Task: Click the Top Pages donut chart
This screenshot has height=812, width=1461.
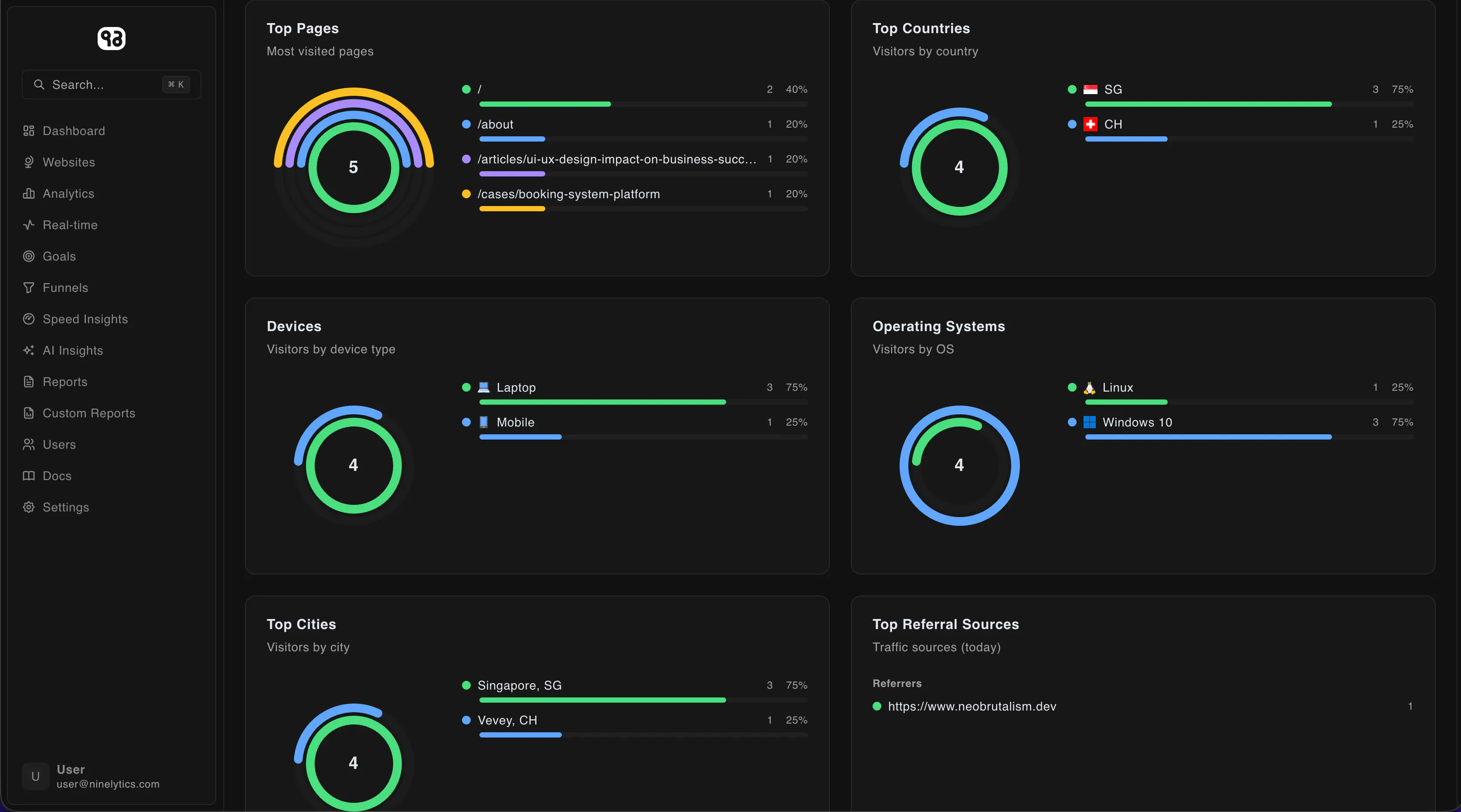Action: [x=353, y=167]
